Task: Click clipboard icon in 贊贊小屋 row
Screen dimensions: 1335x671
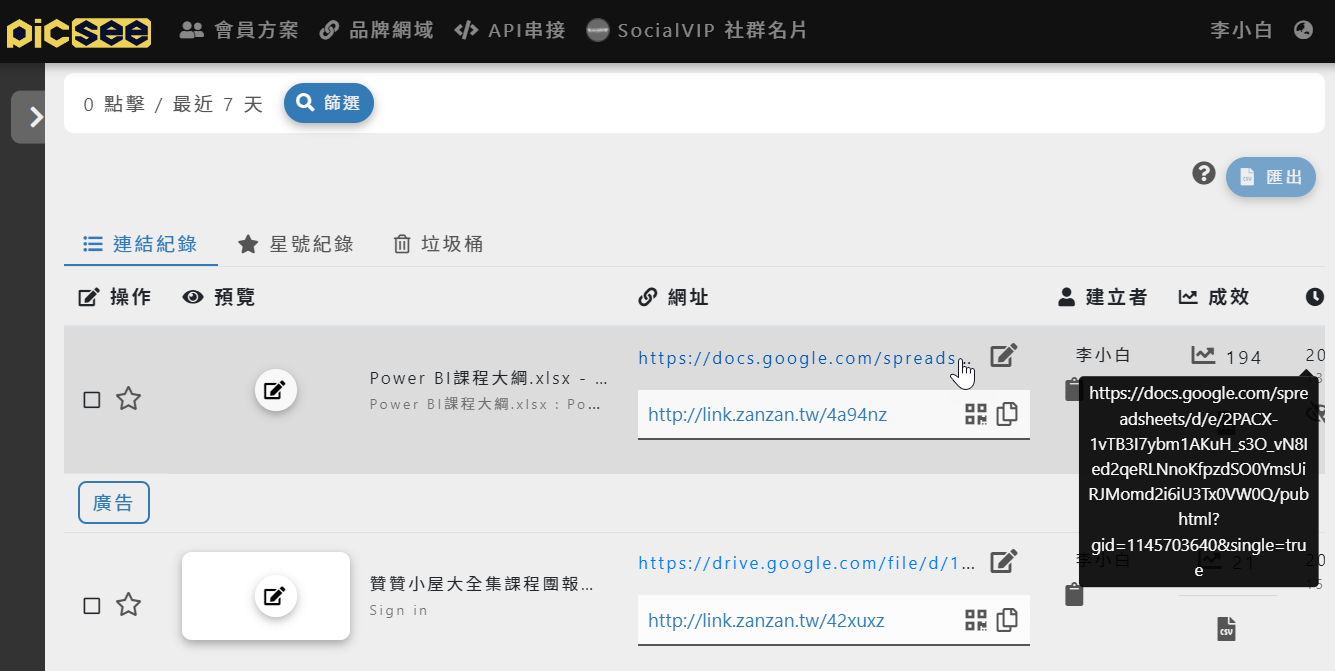Action: (1075, 595)
